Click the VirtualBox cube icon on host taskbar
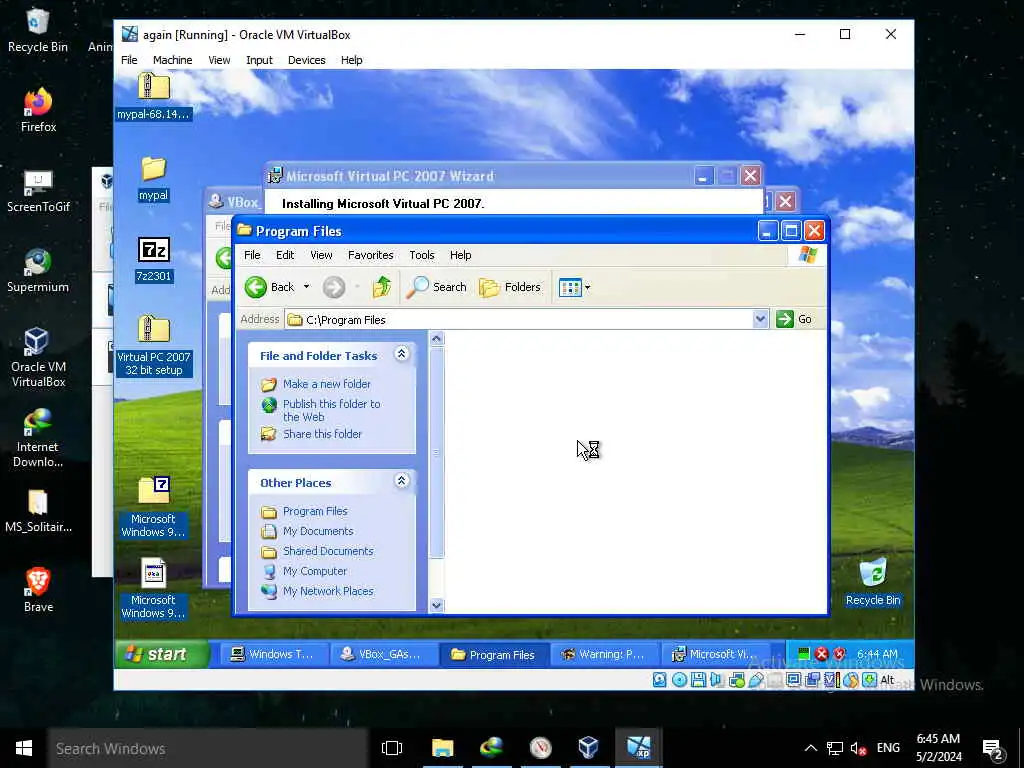Image resolution: width=1024 pixels, height=768 pixels. [x=588, y=748]
